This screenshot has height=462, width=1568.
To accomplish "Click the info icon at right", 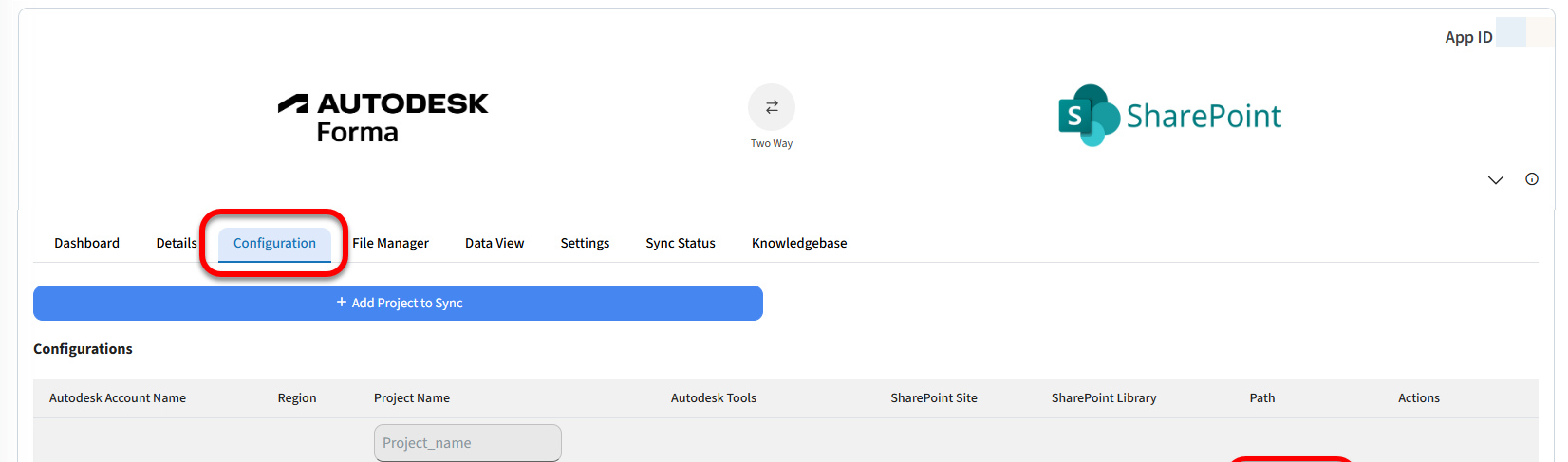I will 1532,179.
